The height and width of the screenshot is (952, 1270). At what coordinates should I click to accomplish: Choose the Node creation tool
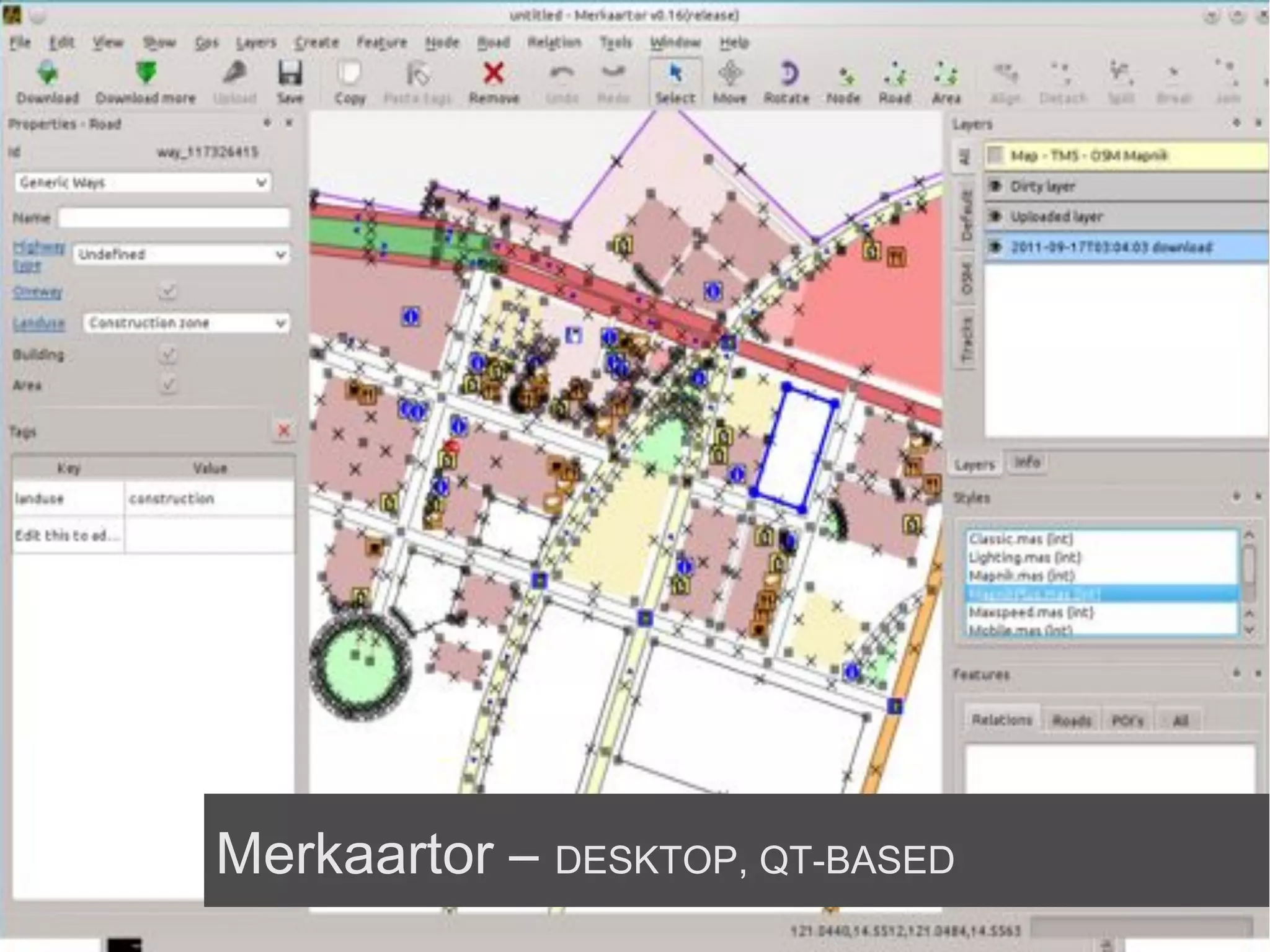pyautogui.click(x=843, y=82)
